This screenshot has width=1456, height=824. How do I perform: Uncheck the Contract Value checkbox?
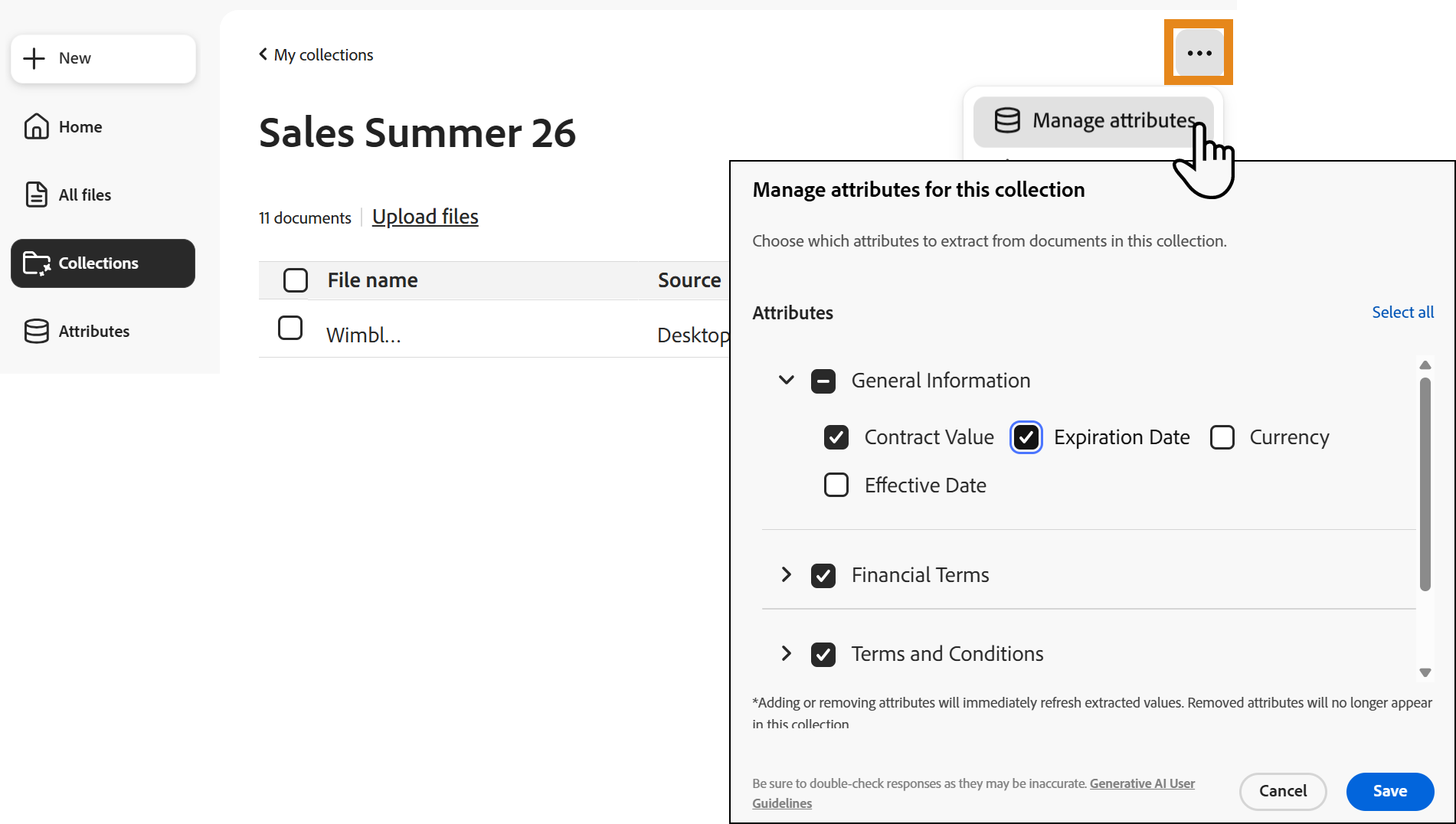836,437
